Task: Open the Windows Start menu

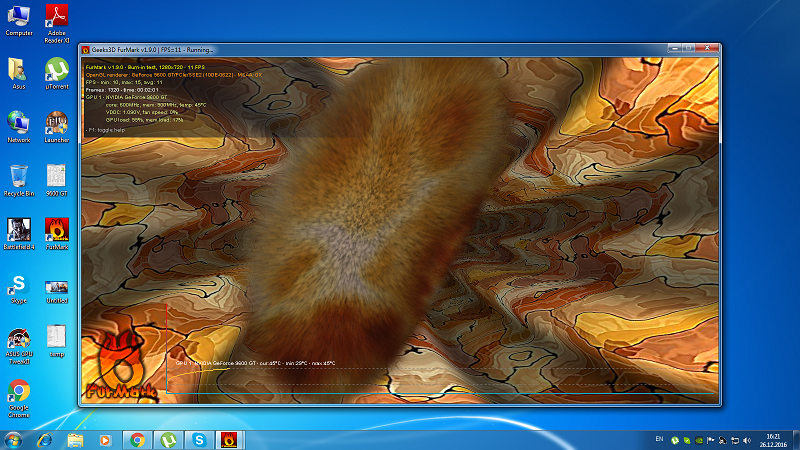Action: click(x=13, y=440)
